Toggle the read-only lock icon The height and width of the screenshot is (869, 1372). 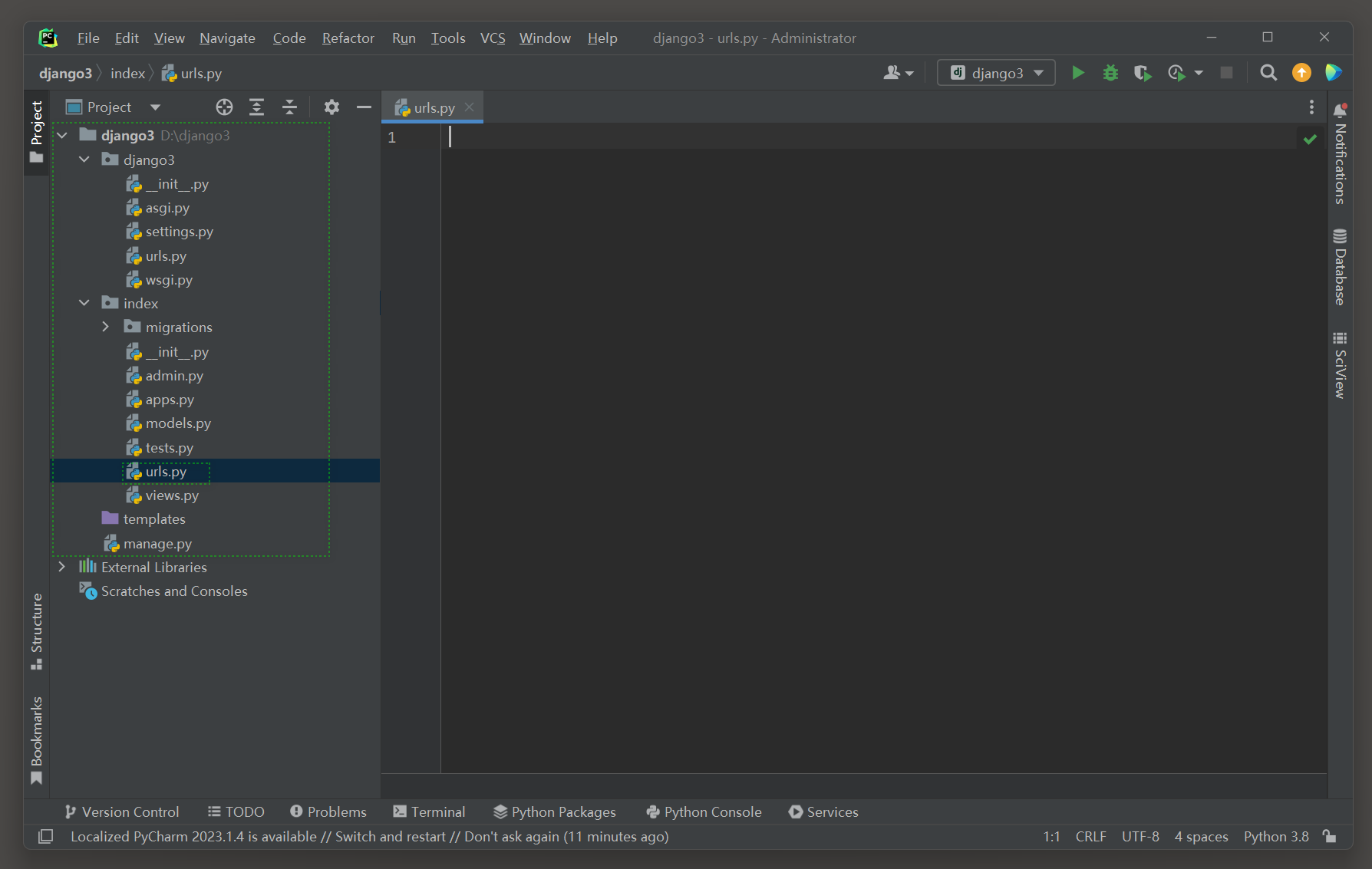(x=1330, y=836)
